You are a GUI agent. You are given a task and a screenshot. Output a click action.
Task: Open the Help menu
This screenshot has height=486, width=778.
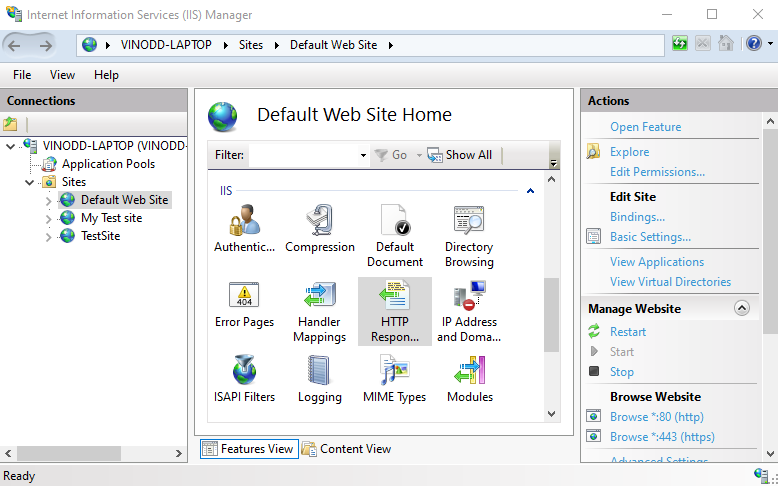click(x=106, y=75)
